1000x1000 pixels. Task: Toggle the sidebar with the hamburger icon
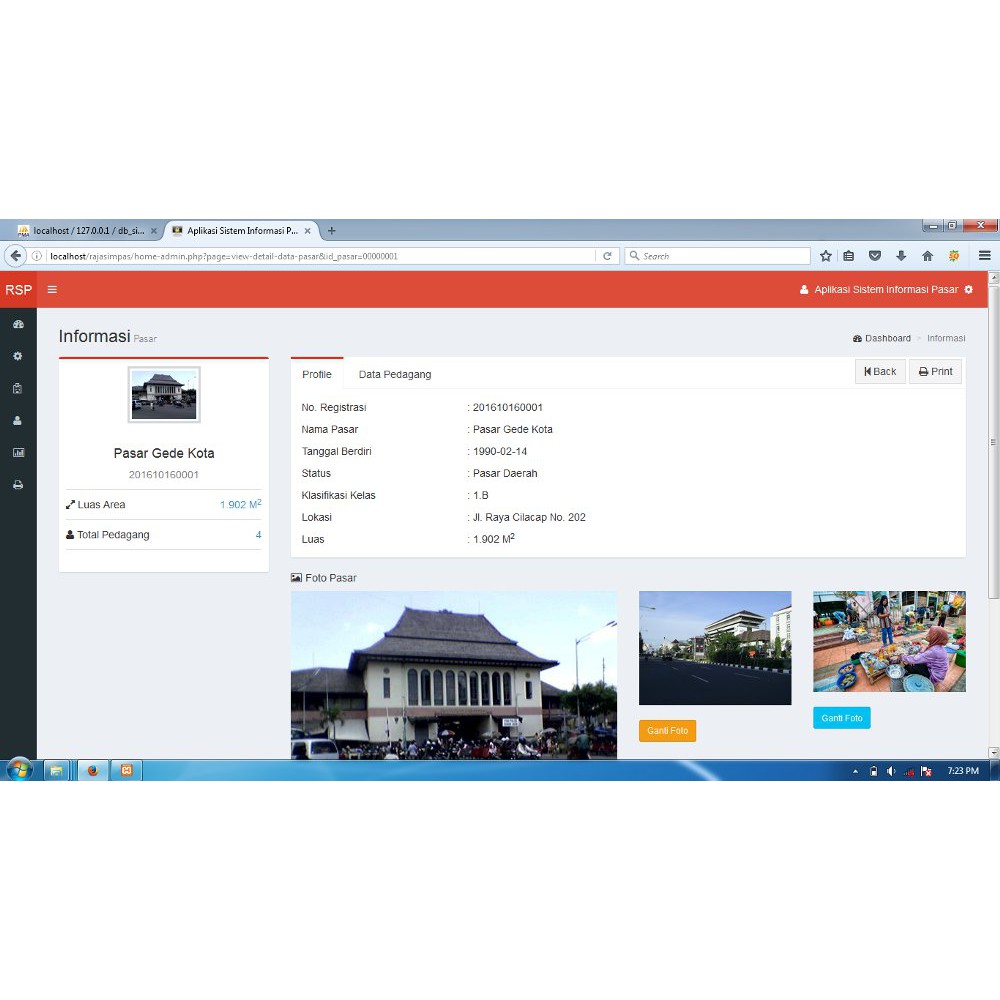52,289
